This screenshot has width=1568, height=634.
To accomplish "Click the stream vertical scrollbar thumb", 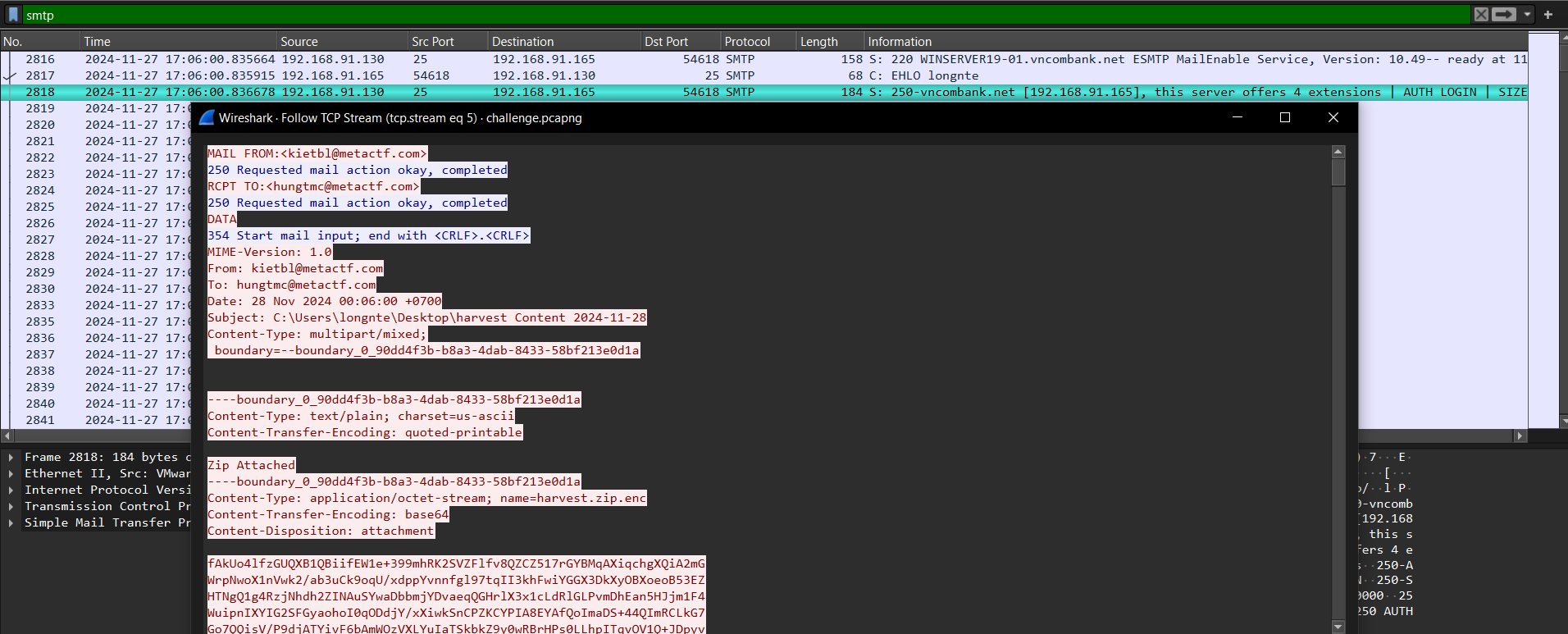I will 1338,172.
